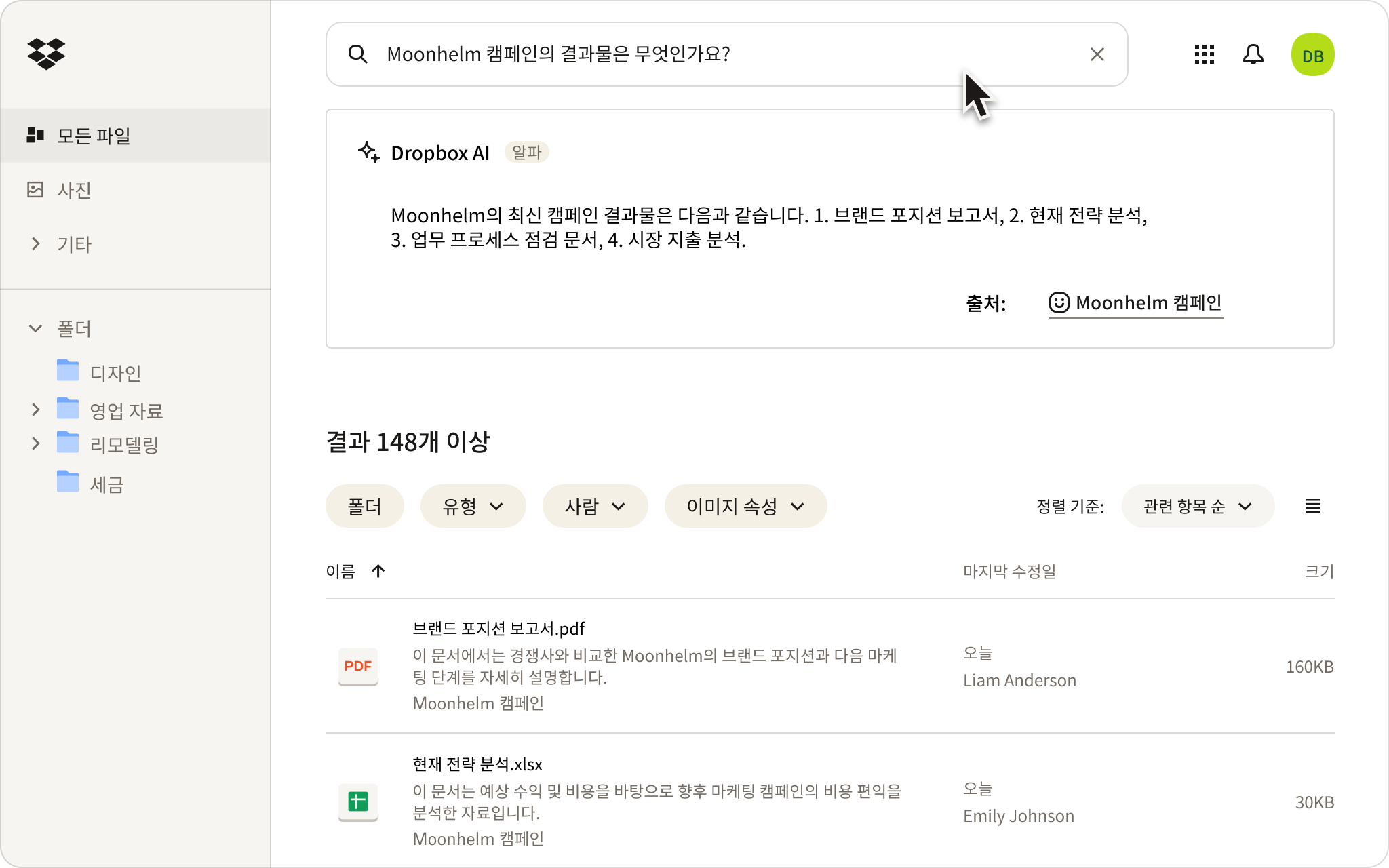Screen dimensions: 1389x868
Task: Sort by 이름 column header
Action: point(340,572)
